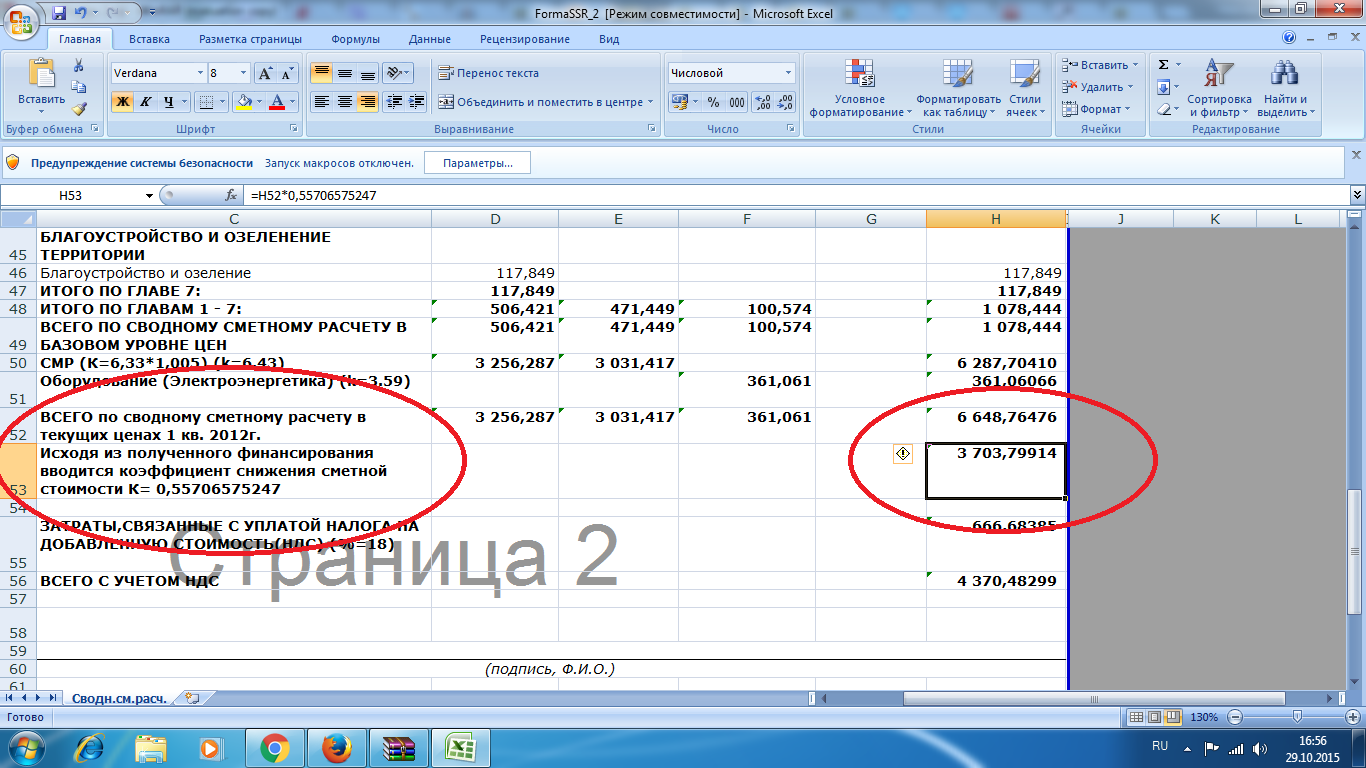Adjust the zoom slider handle
The image size is (1366, 768).
[x=1297, y=717]
